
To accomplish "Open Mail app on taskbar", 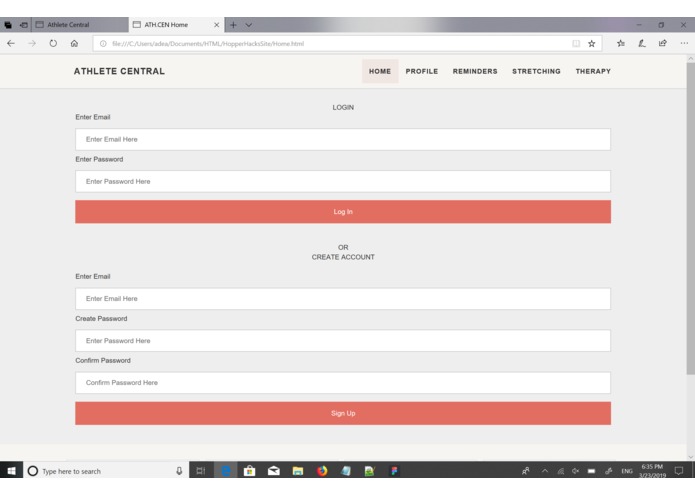I will pyautogui.click(x=274, y=471).
